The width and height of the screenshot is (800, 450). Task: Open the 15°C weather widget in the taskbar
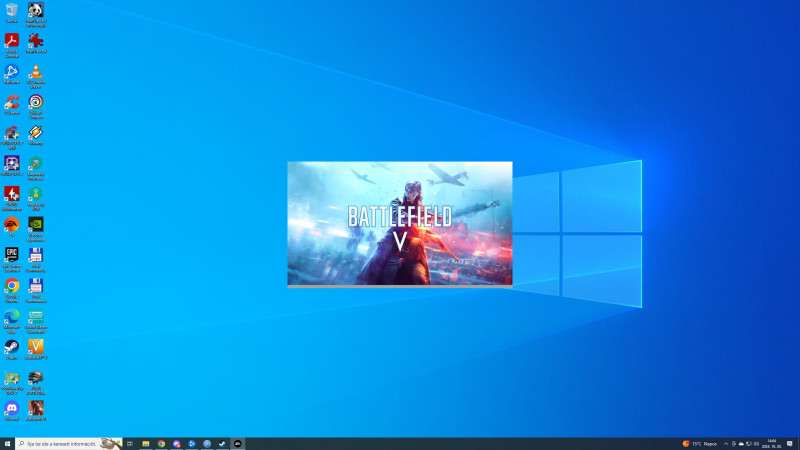[699, 444]
